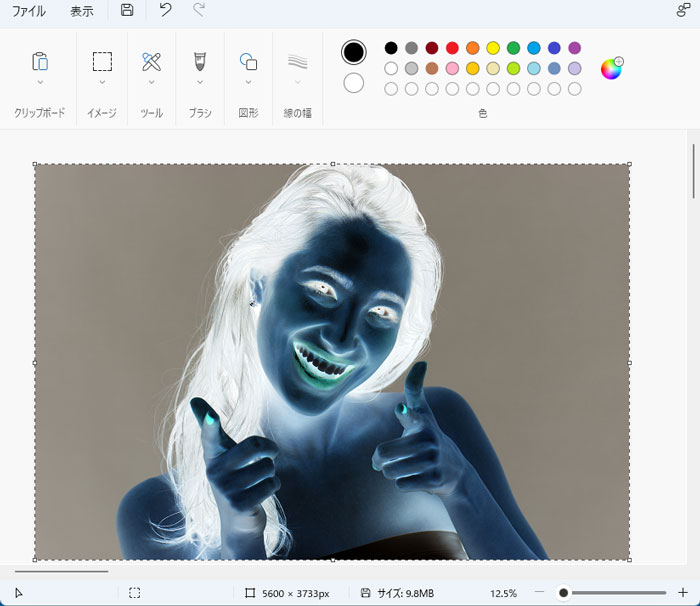The width and height of the screenshot is (700, 606).
Task: Expand the イメージ selection dropdown chevron
Action: 102,82
